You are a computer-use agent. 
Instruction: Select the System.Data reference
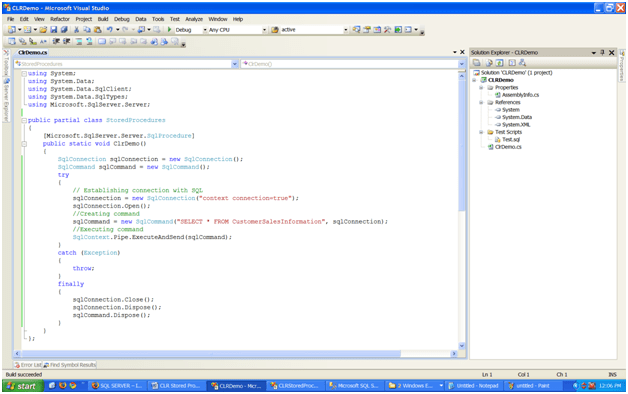point(517,117)
